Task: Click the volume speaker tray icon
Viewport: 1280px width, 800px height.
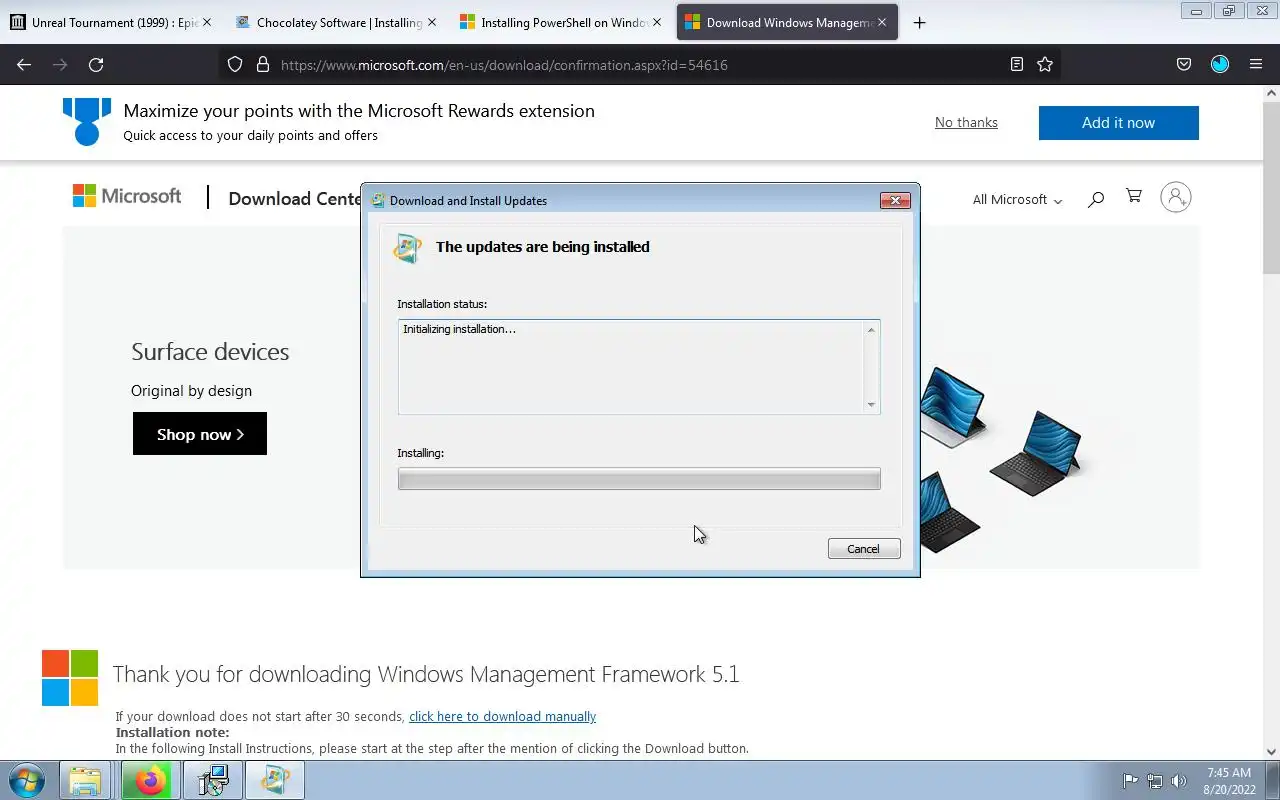Action: 1179,781
